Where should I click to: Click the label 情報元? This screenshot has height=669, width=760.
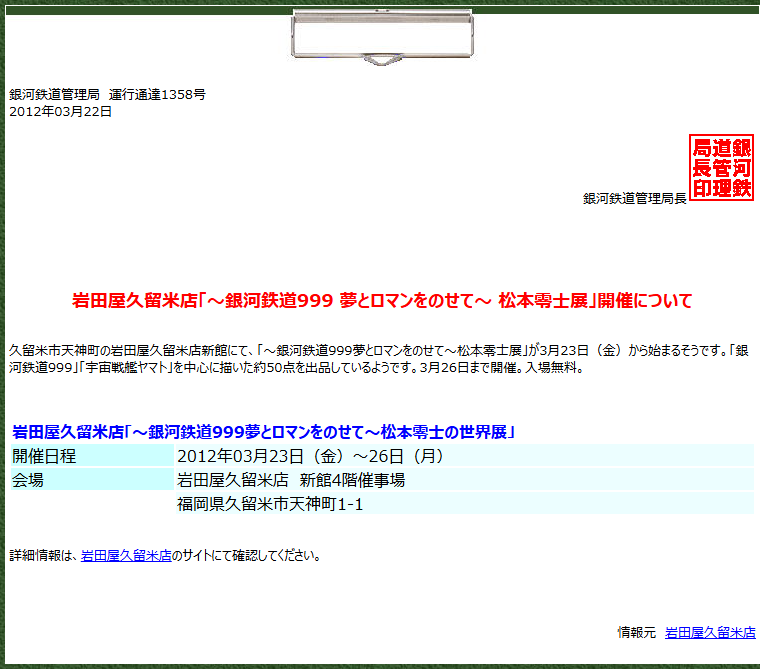coord(636,633)
